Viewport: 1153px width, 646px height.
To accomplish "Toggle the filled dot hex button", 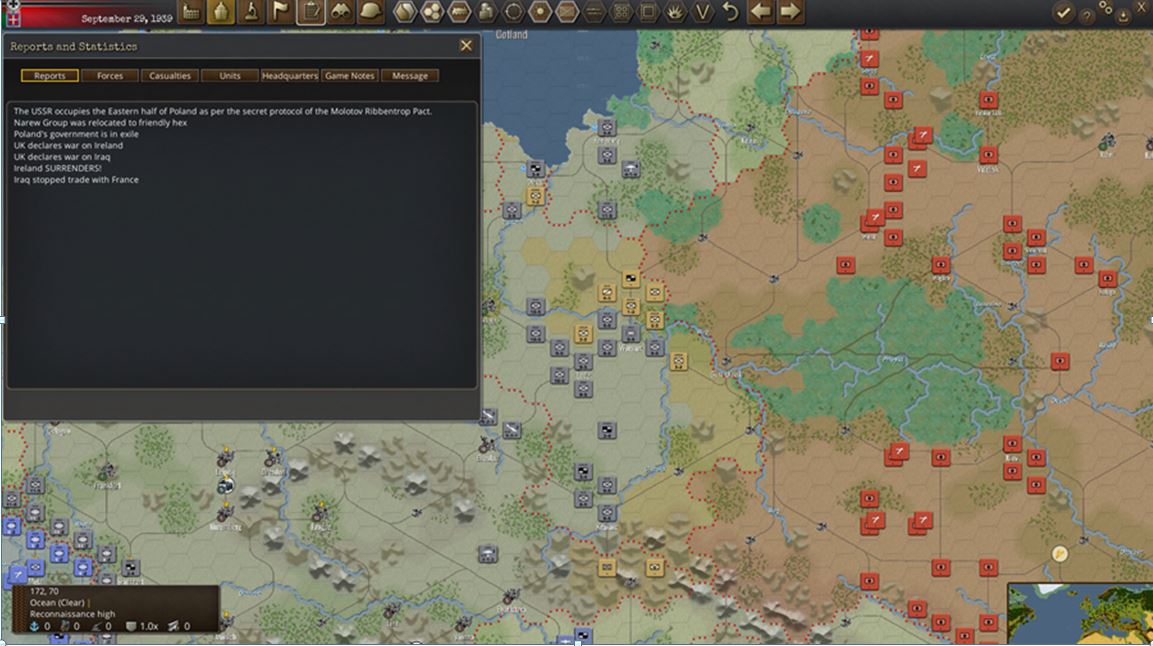I will (540, 12).
